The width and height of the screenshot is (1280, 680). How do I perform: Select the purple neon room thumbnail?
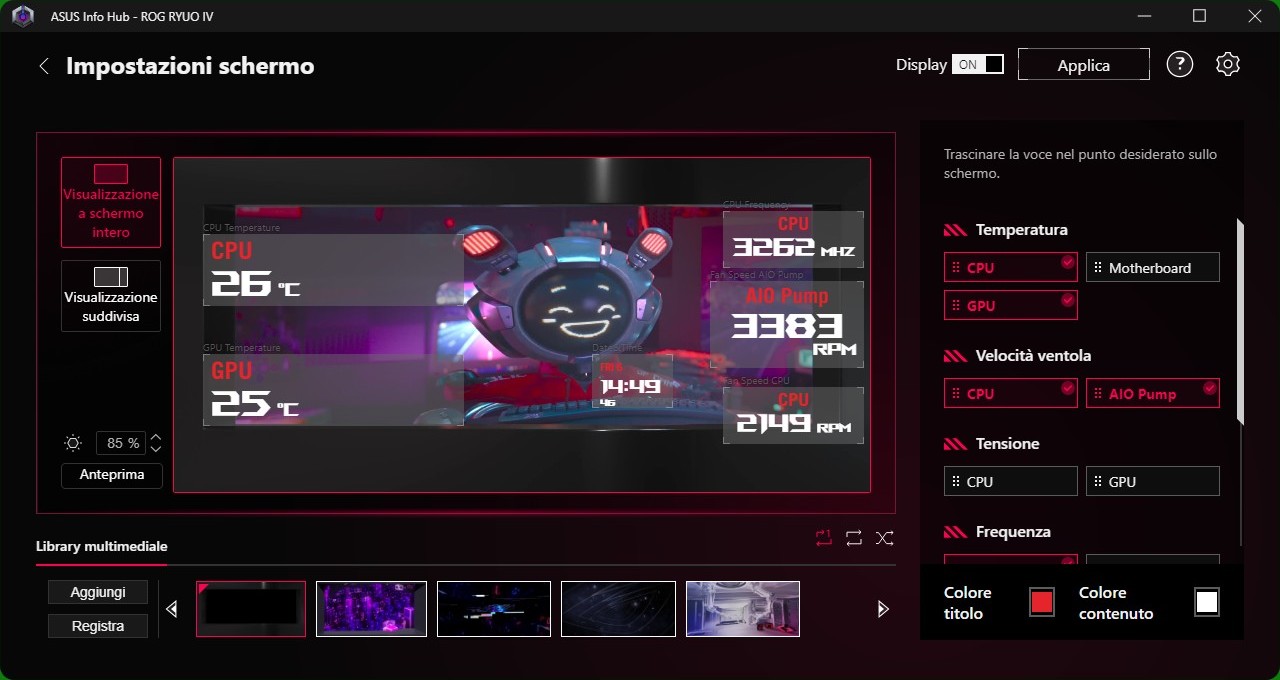point(371,609)
